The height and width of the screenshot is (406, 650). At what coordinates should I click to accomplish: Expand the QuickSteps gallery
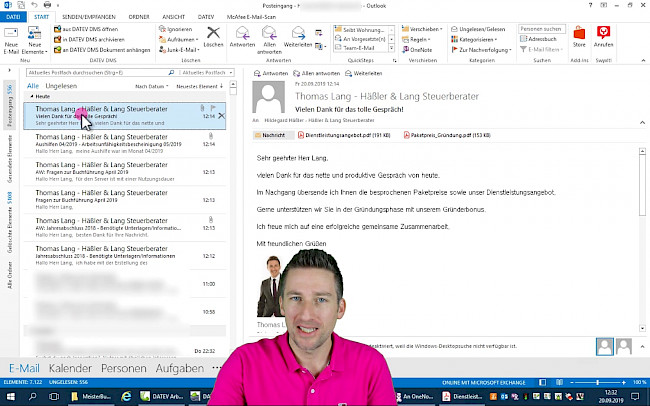(x=391, y=48)
